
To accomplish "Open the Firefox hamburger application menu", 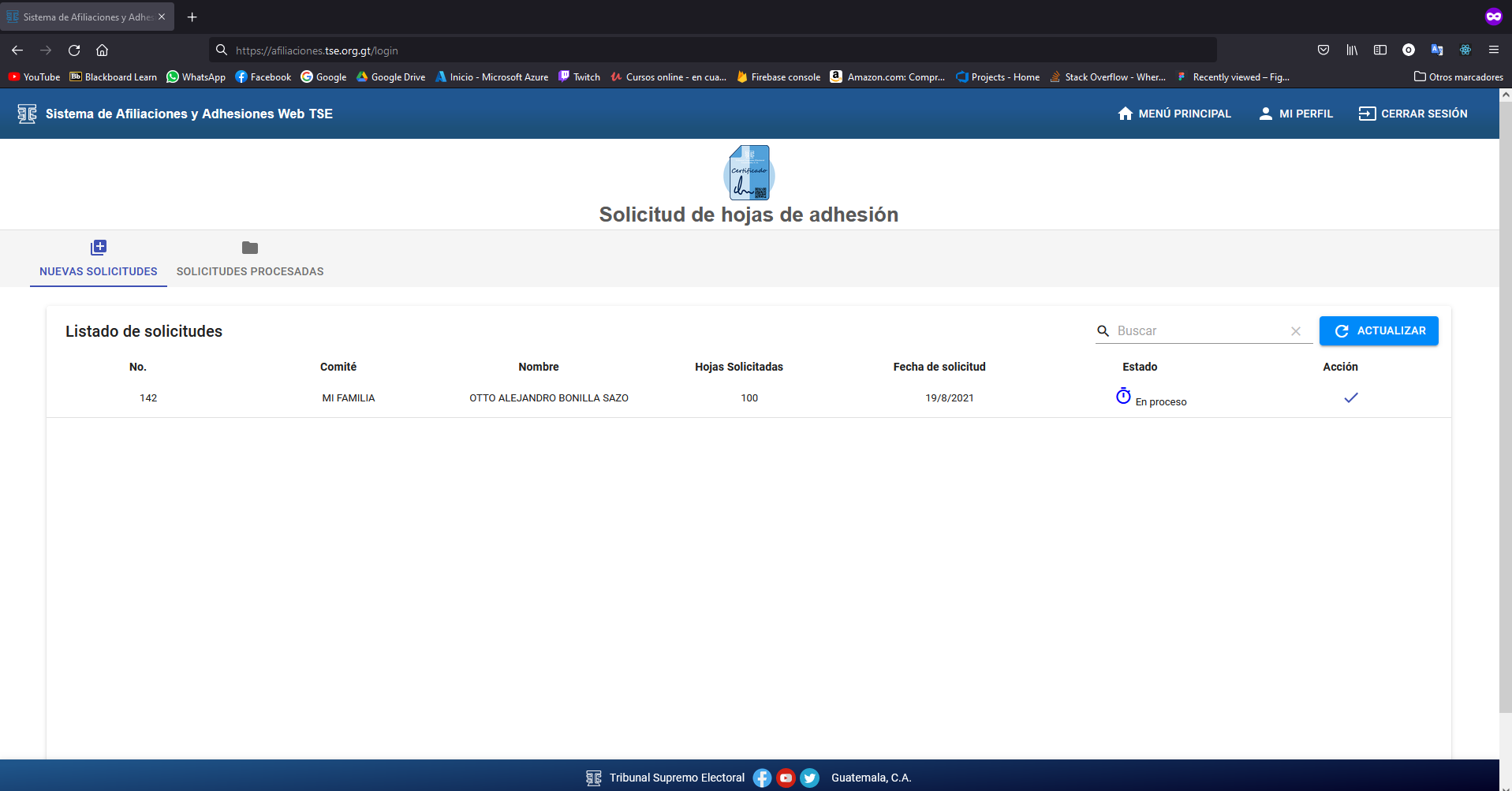I will pyautogui.click(x=1493, y=50).
